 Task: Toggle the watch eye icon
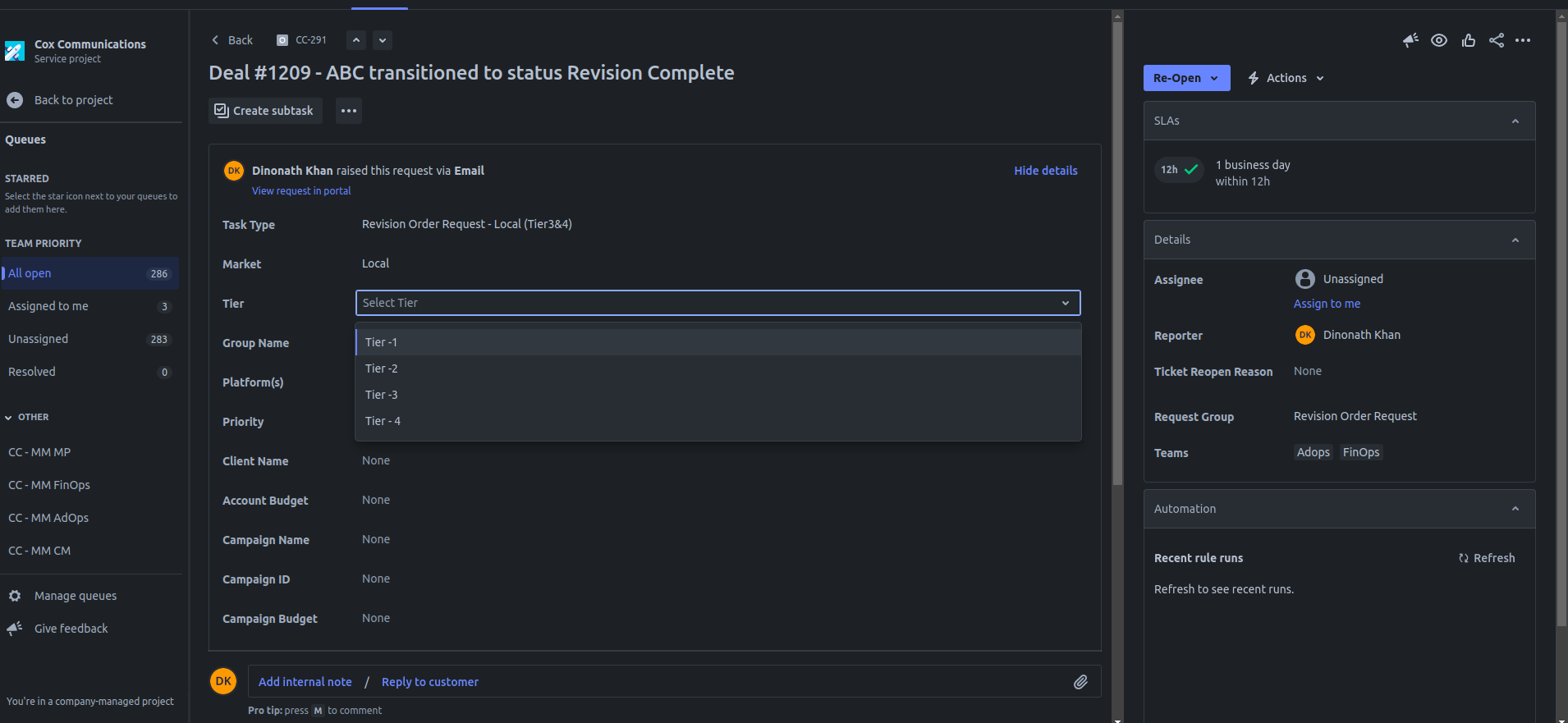click(x=1439, y=40)
